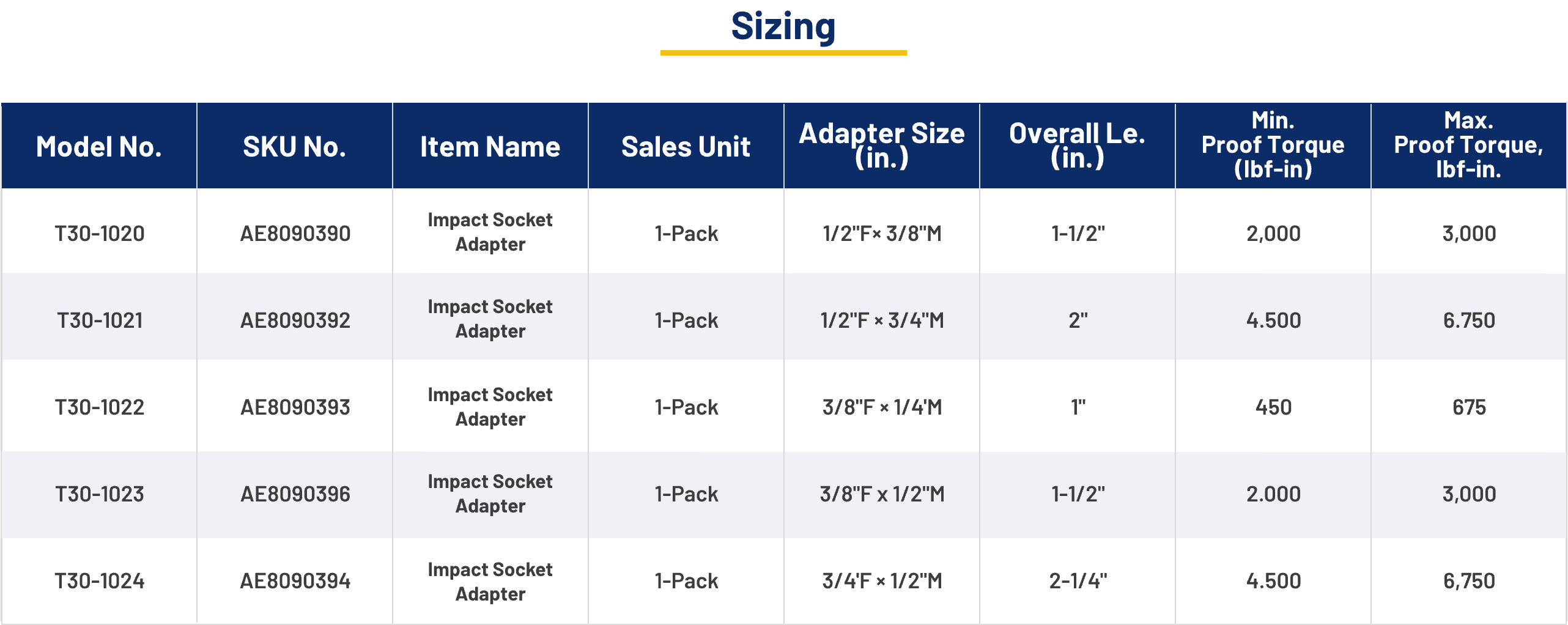Click the Sales Unit column header
Screen dimensions: 1568x625
coord(686,147)
